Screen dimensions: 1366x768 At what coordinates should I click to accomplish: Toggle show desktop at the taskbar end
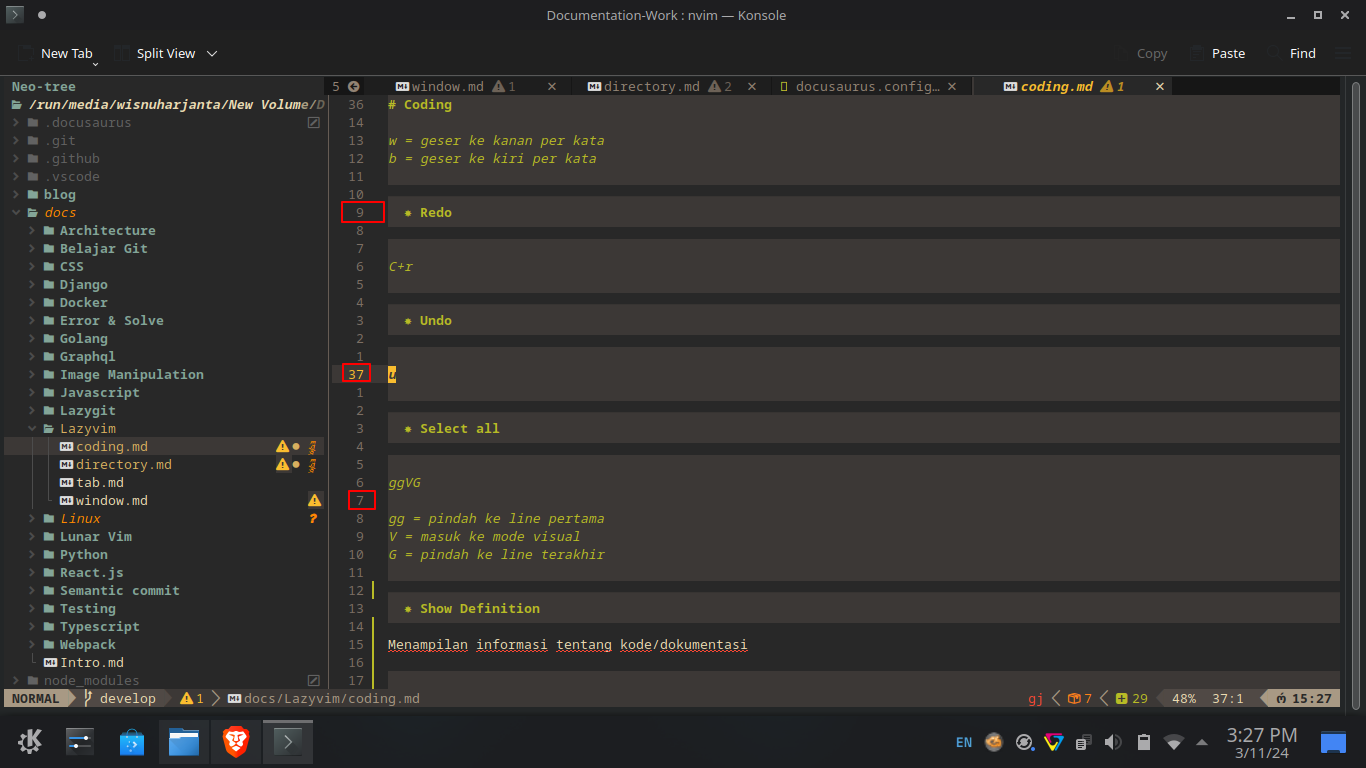point(1333,742)
